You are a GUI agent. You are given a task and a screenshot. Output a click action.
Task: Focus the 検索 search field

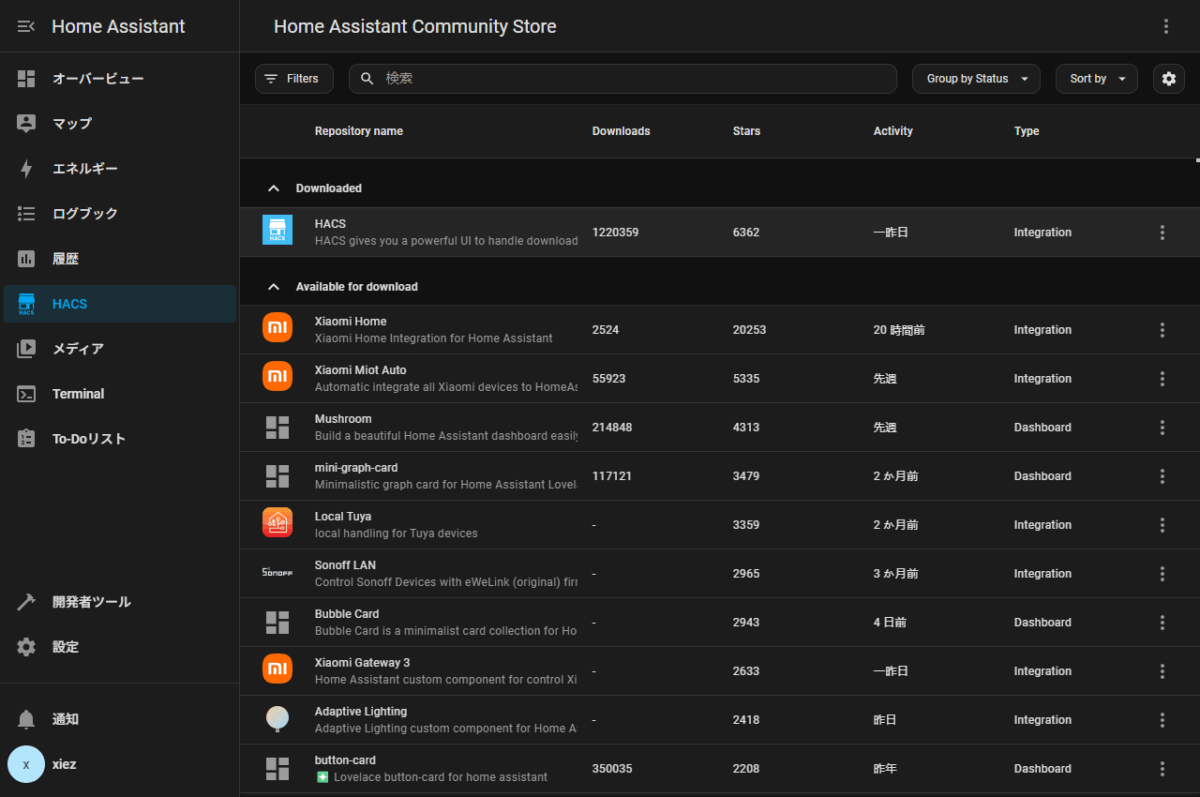pos(623,78)
